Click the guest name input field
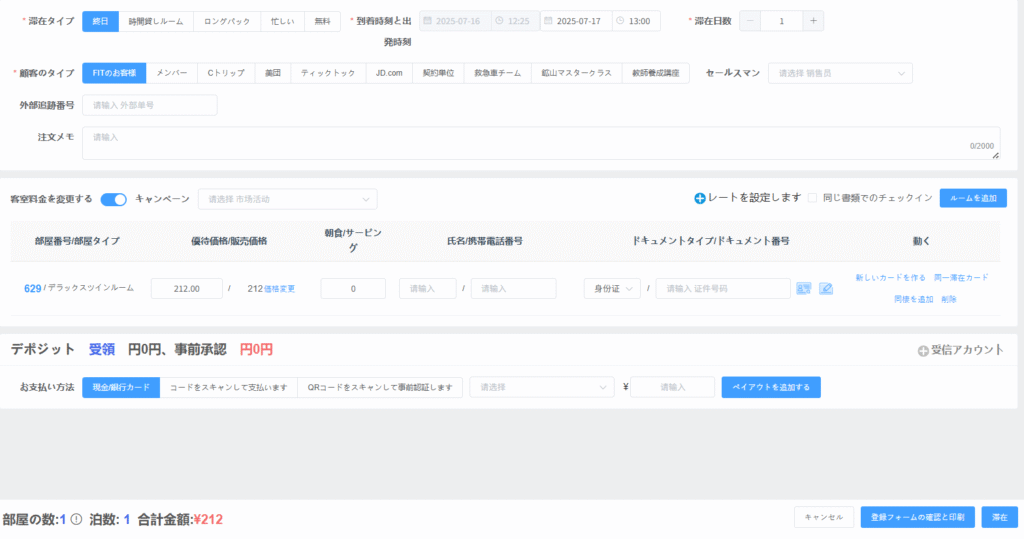 pyautogui.click(x=428, y=288)
